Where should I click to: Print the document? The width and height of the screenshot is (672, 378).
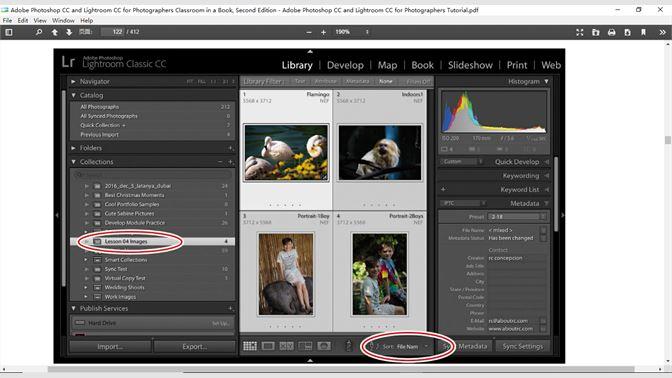(612, 32)
